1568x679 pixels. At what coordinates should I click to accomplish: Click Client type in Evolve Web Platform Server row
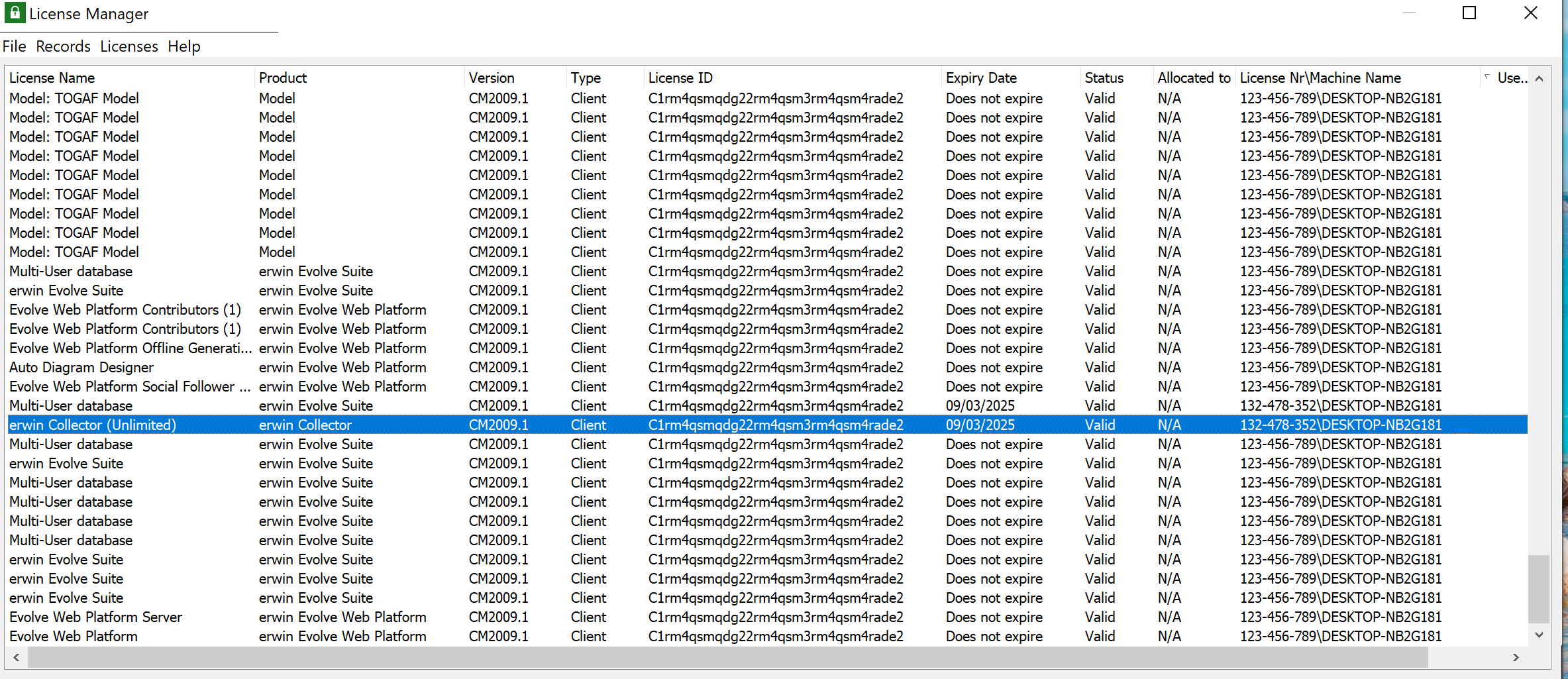[588, 617]
